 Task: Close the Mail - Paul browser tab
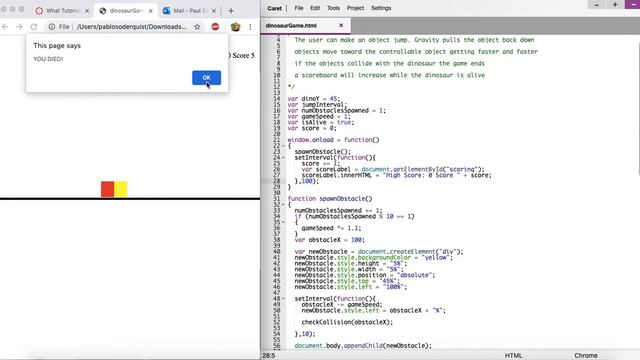(x=214, y=11)
